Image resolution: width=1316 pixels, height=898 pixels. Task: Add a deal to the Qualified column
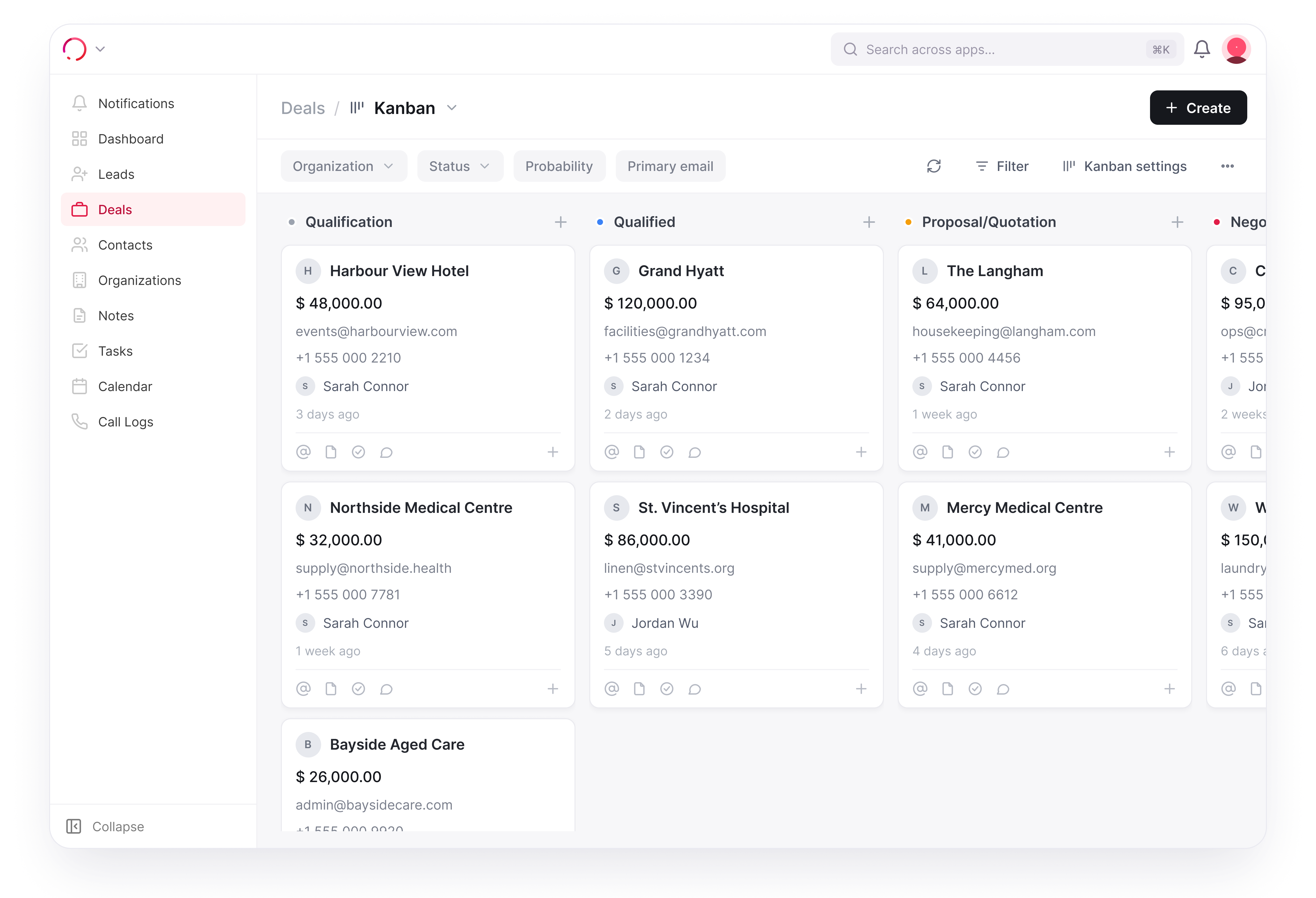[x=869, y=222]
